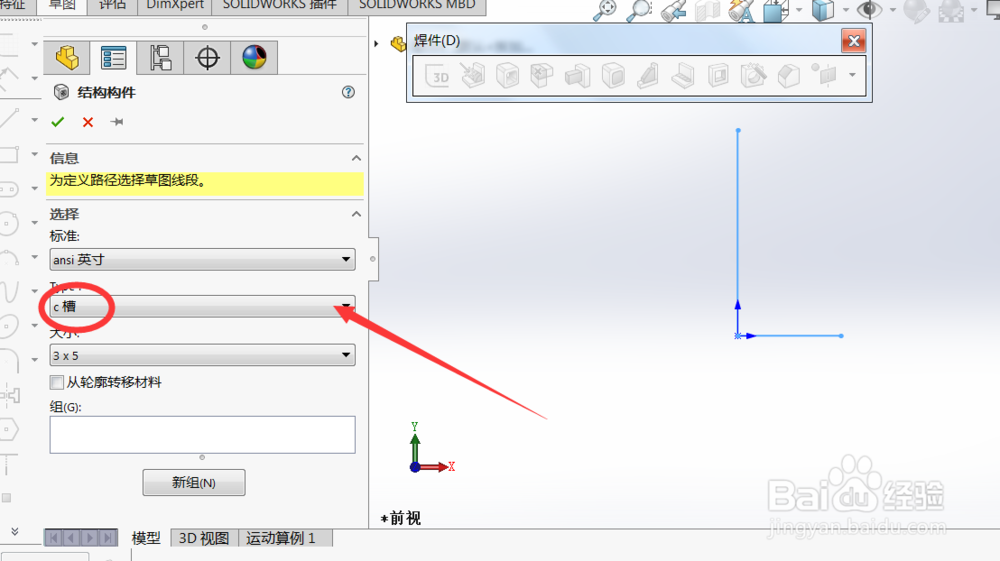
Task: Collapse the 信息 section
Action: tap(357, 158)
